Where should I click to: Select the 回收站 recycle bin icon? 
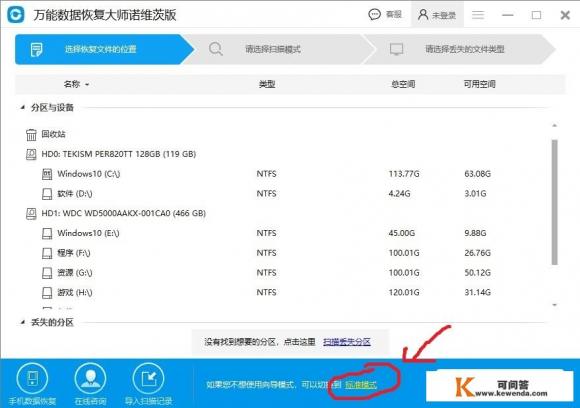31,134
